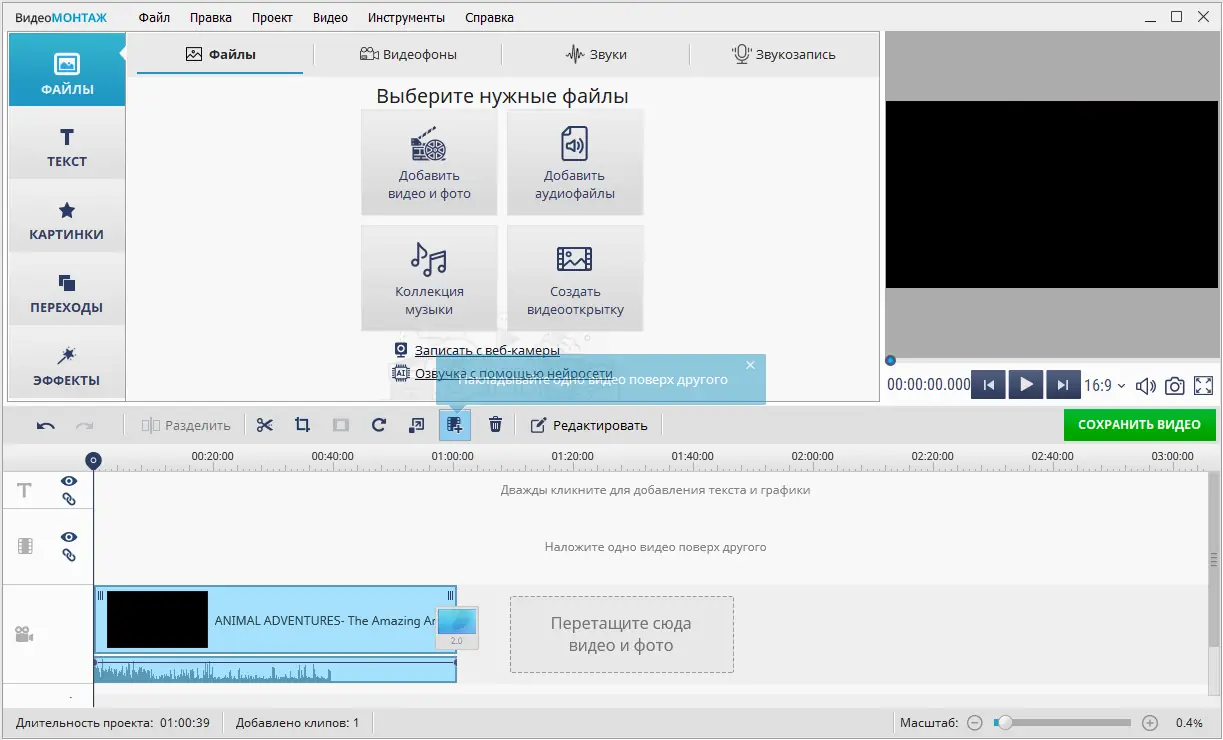Viewport: 1223px width, 740px height.
Task: Jump to previous frame button
Action: (x=988, y=384)
